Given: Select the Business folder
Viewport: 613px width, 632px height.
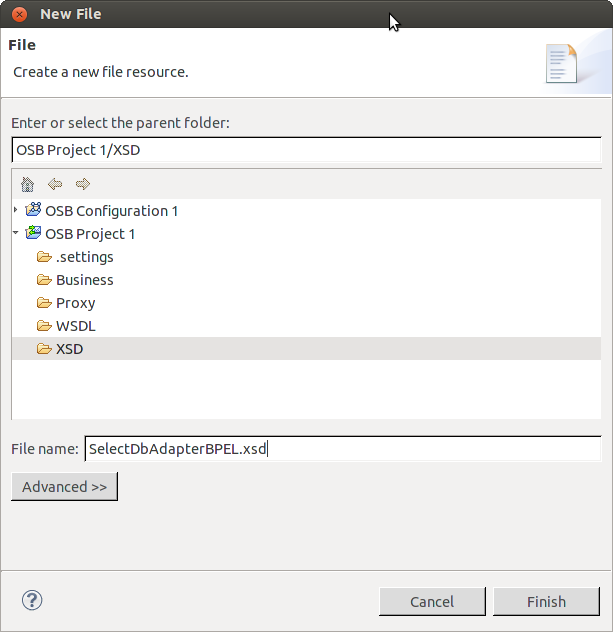Looking at the screenshot, I should (x=84, y=280).
